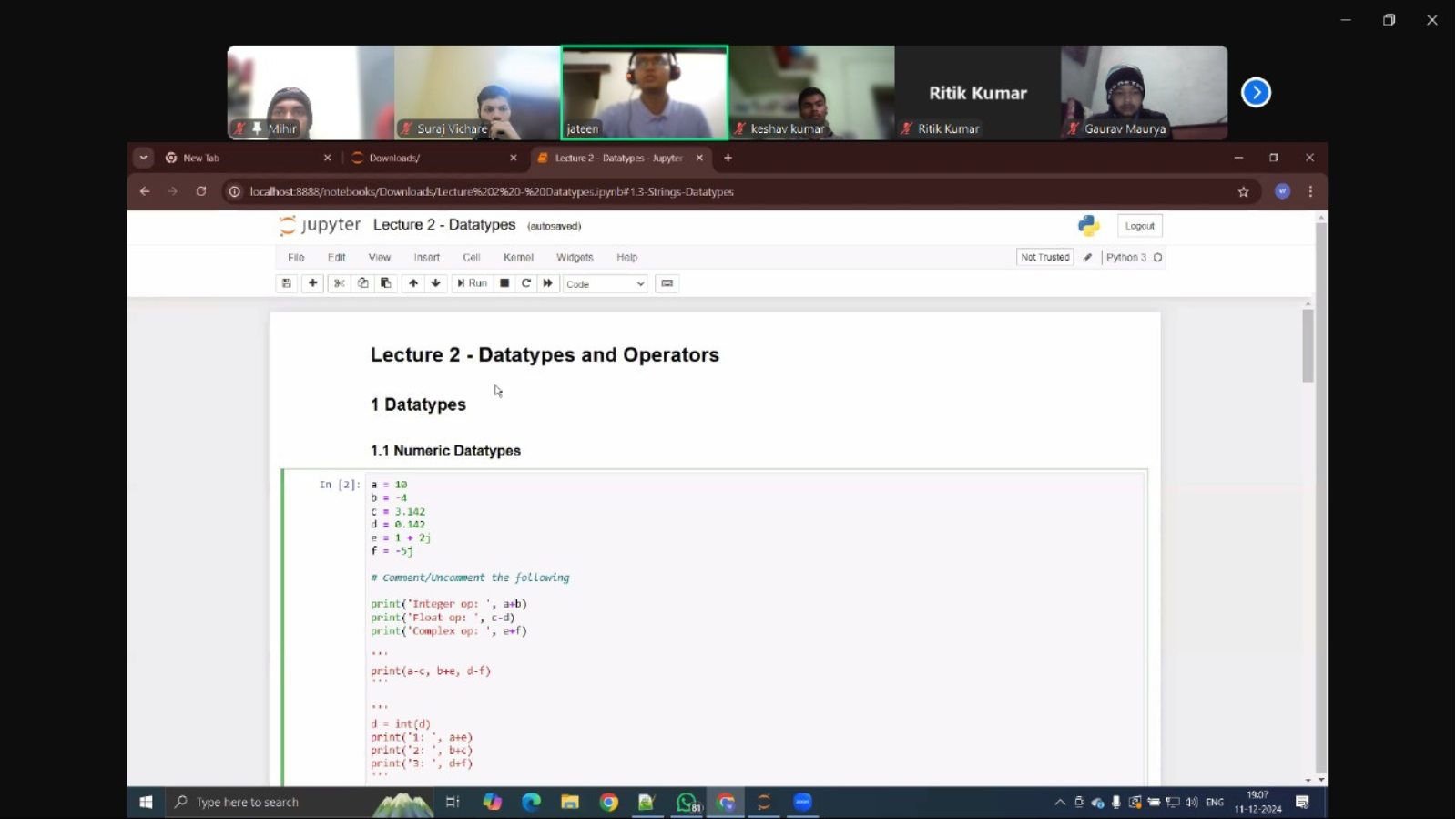The width and height of the screenshot is (1456, 819).
Task: Move the selected cell down
Action: point(436,283)
